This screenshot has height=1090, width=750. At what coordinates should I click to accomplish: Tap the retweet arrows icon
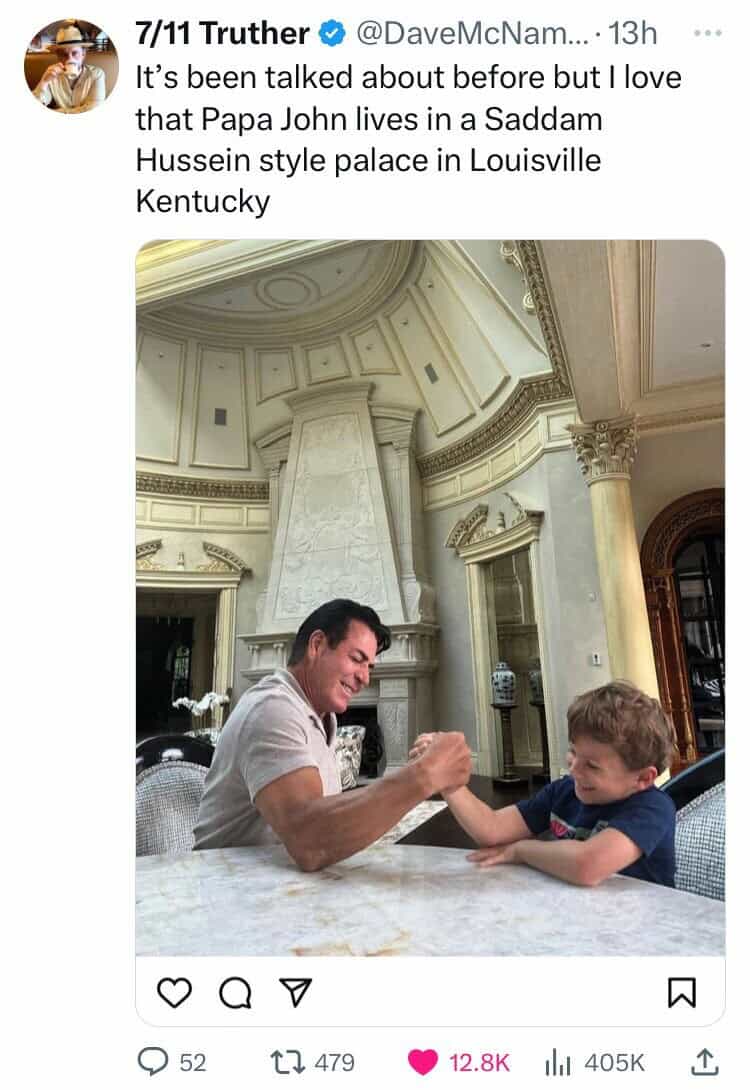coord(288,1062)
